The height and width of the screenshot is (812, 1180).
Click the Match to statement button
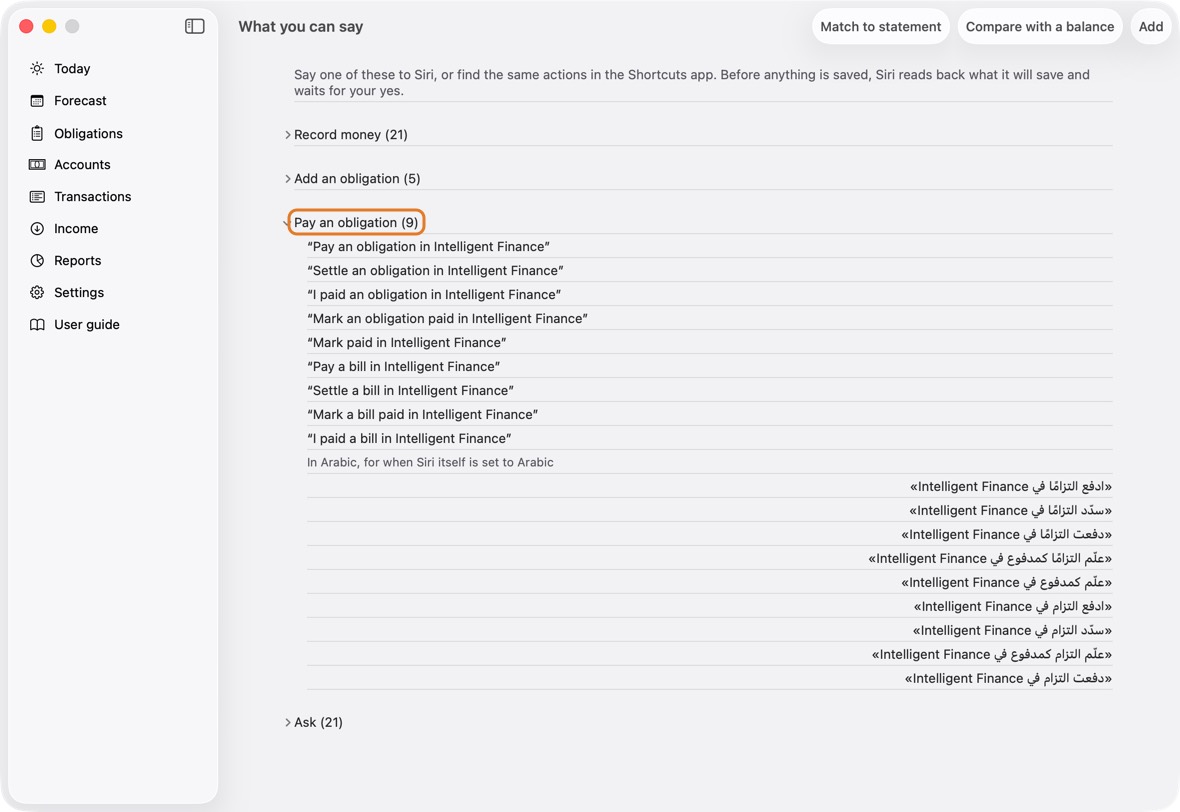coord(880,26)
